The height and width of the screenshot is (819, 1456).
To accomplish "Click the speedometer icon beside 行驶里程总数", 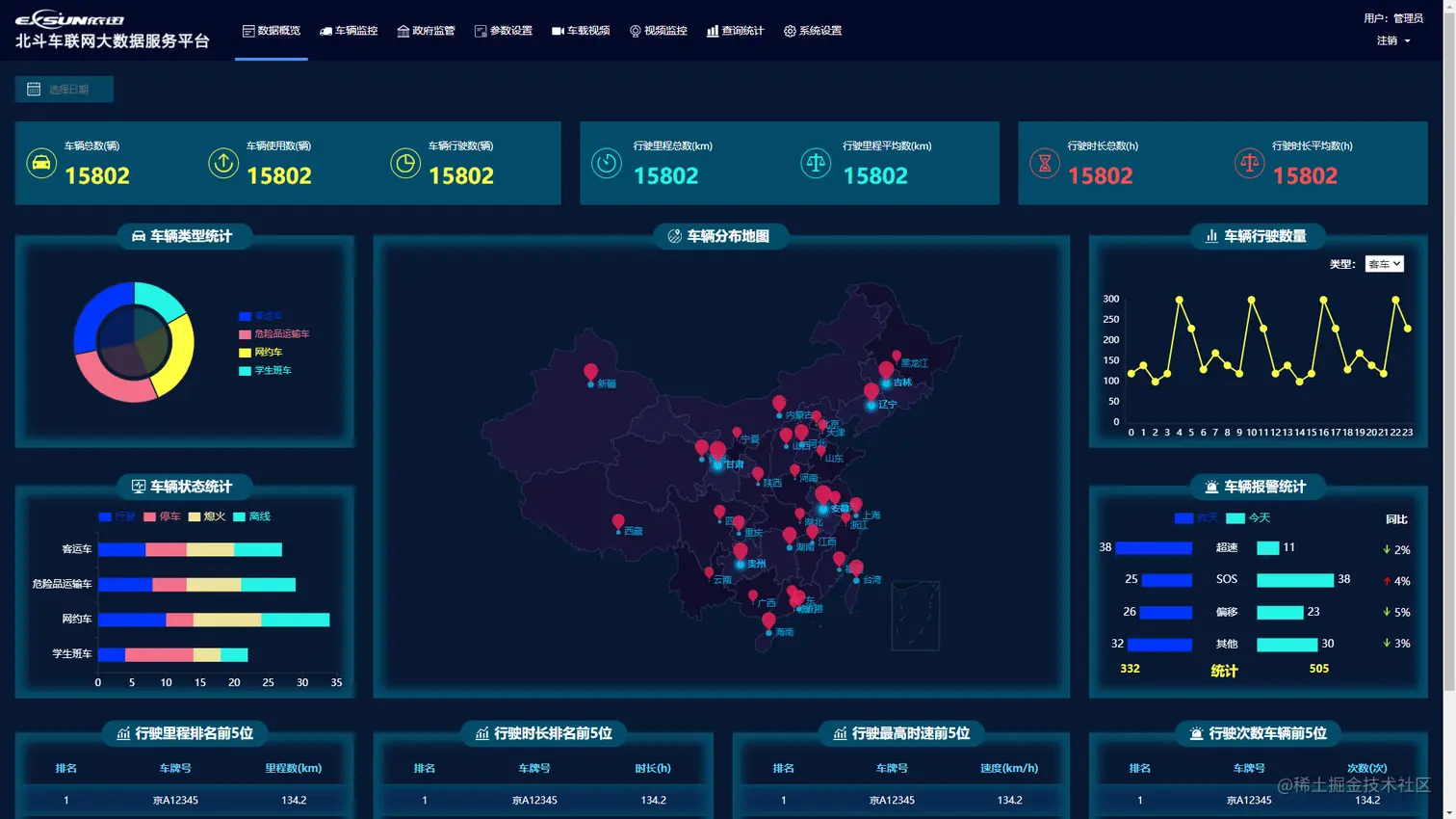I will click(607, 163).
